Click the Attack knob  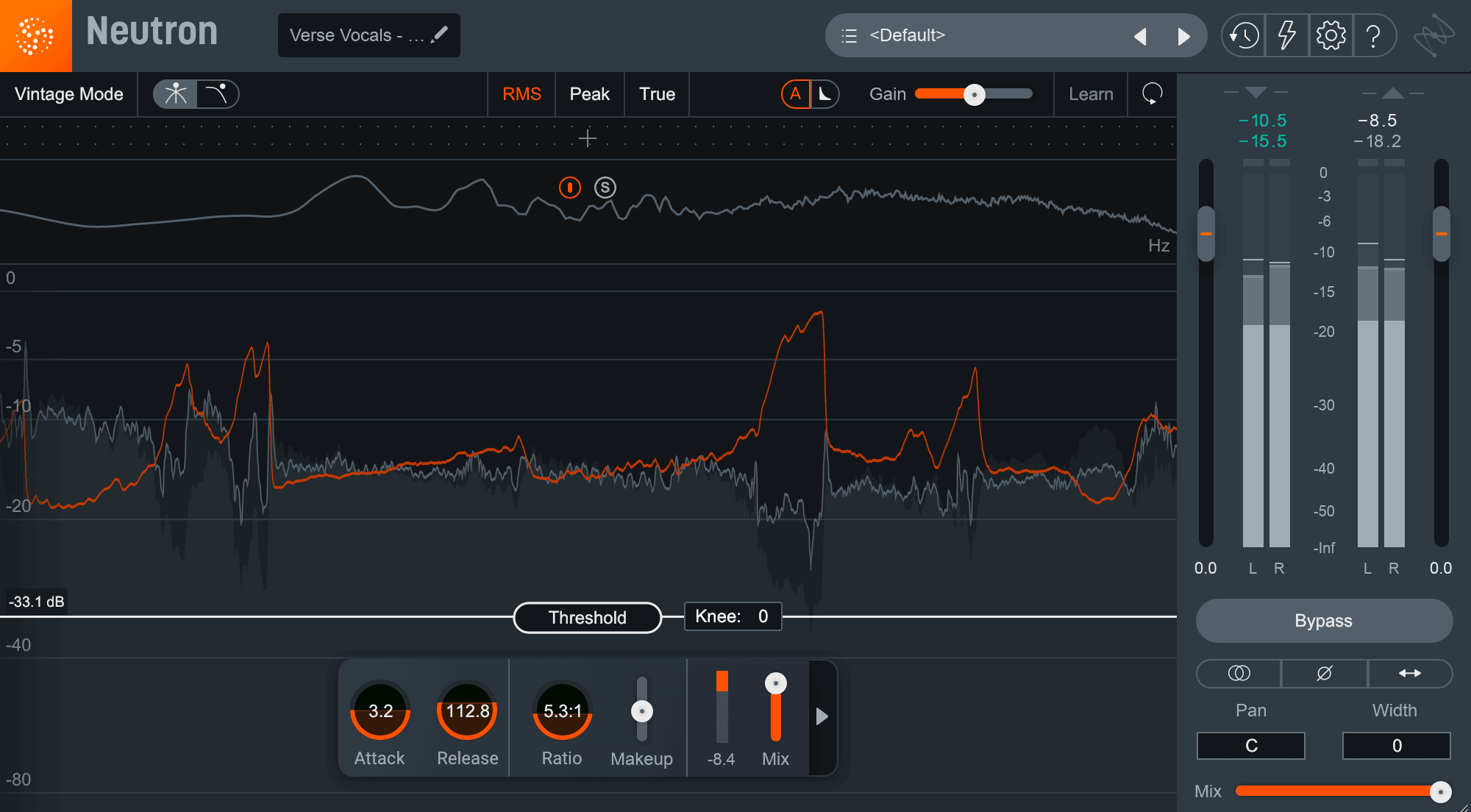tap(380, 710)
